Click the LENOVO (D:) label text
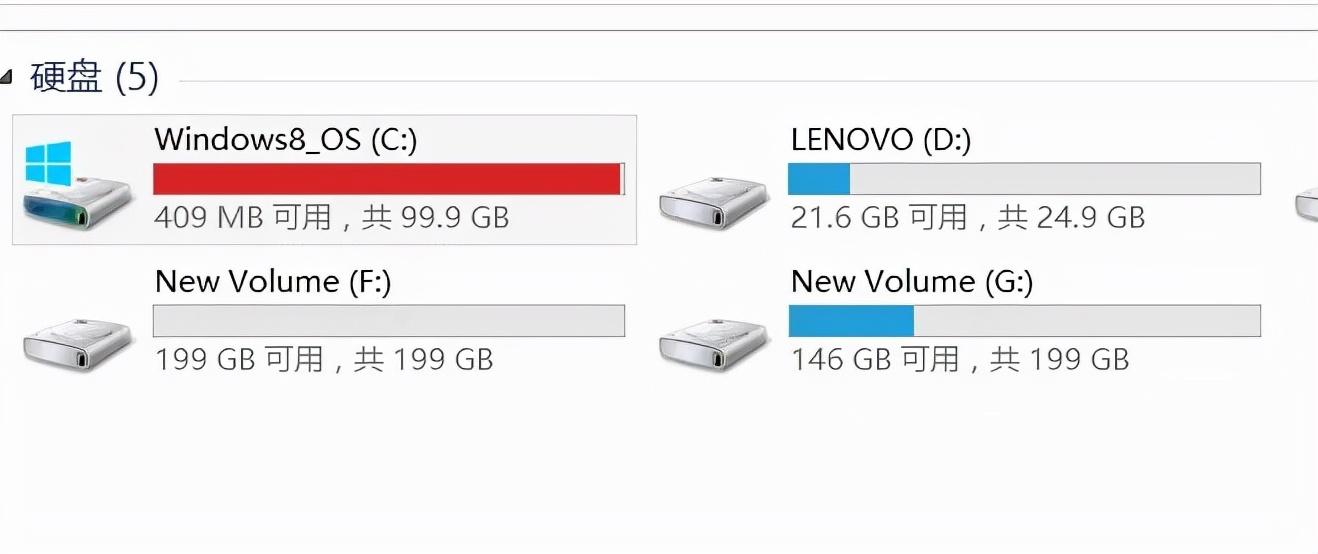The image size is (1318, 554). point(881,139)
